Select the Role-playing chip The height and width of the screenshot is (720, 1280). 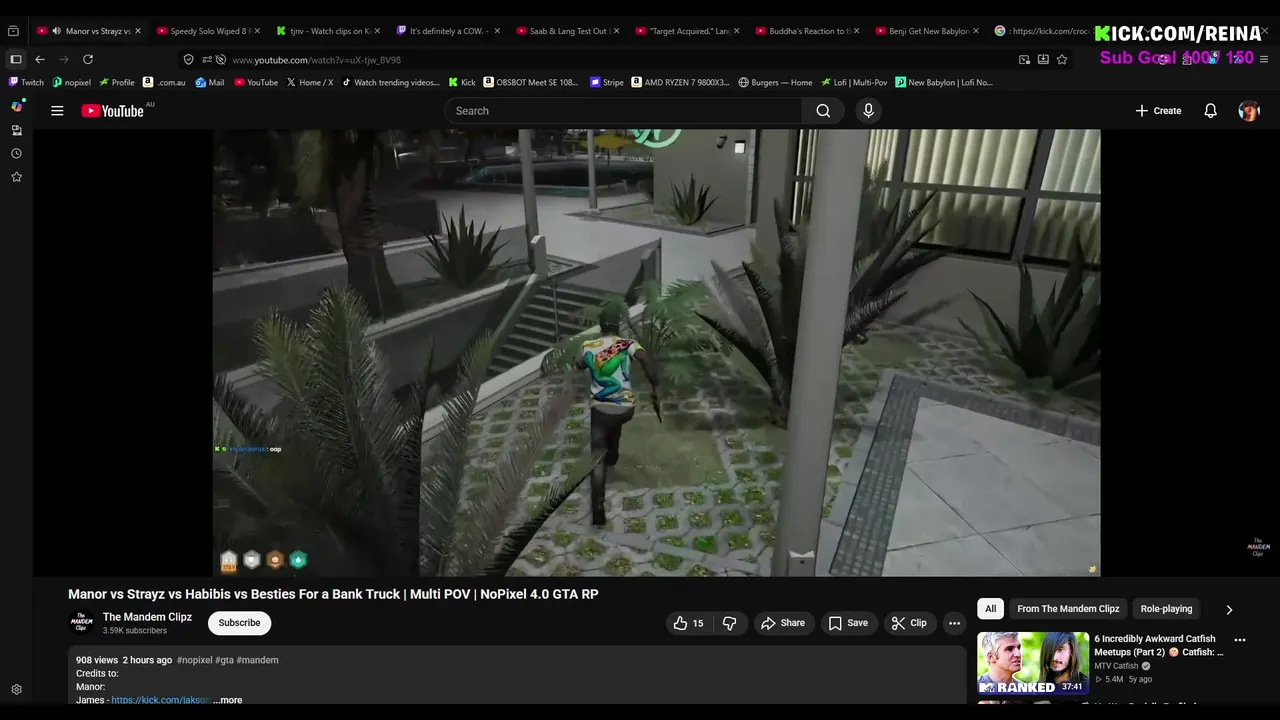click(1166, 609)
